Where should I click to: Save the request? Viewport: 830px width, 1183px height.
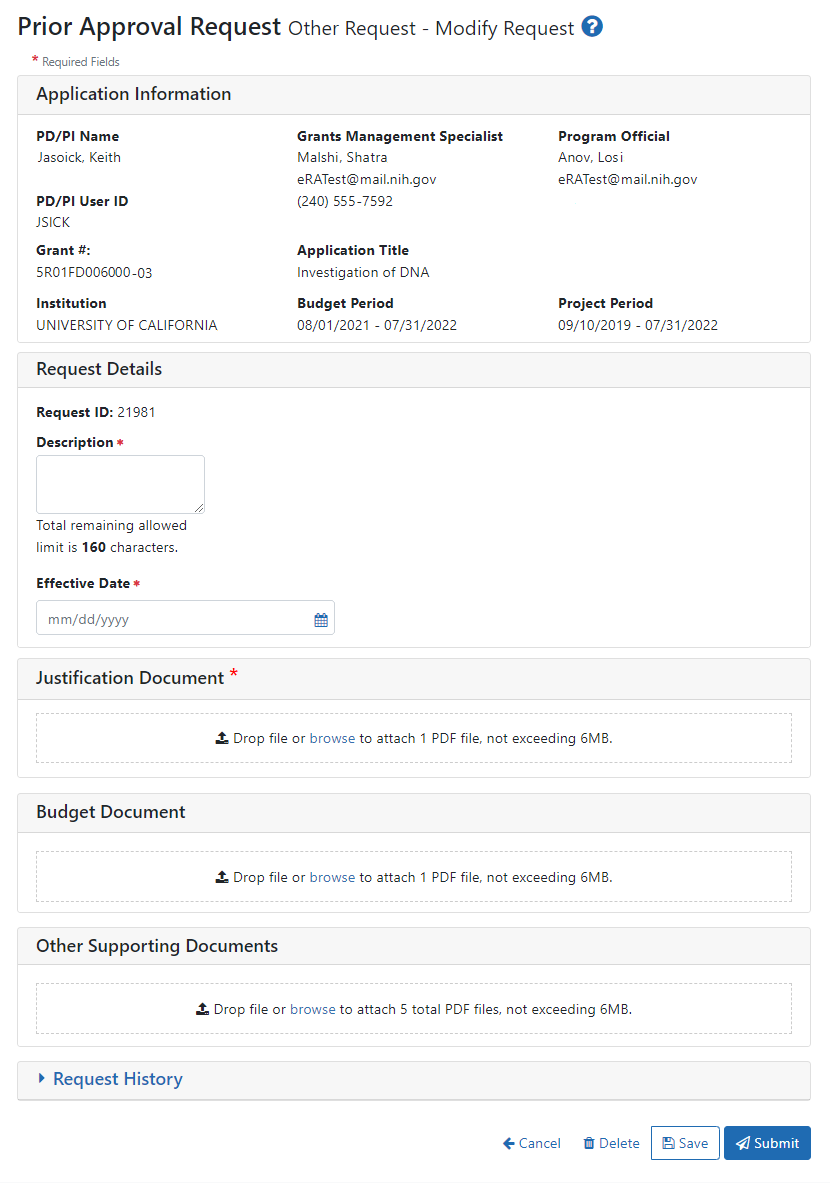click(x=685, y=1143)
